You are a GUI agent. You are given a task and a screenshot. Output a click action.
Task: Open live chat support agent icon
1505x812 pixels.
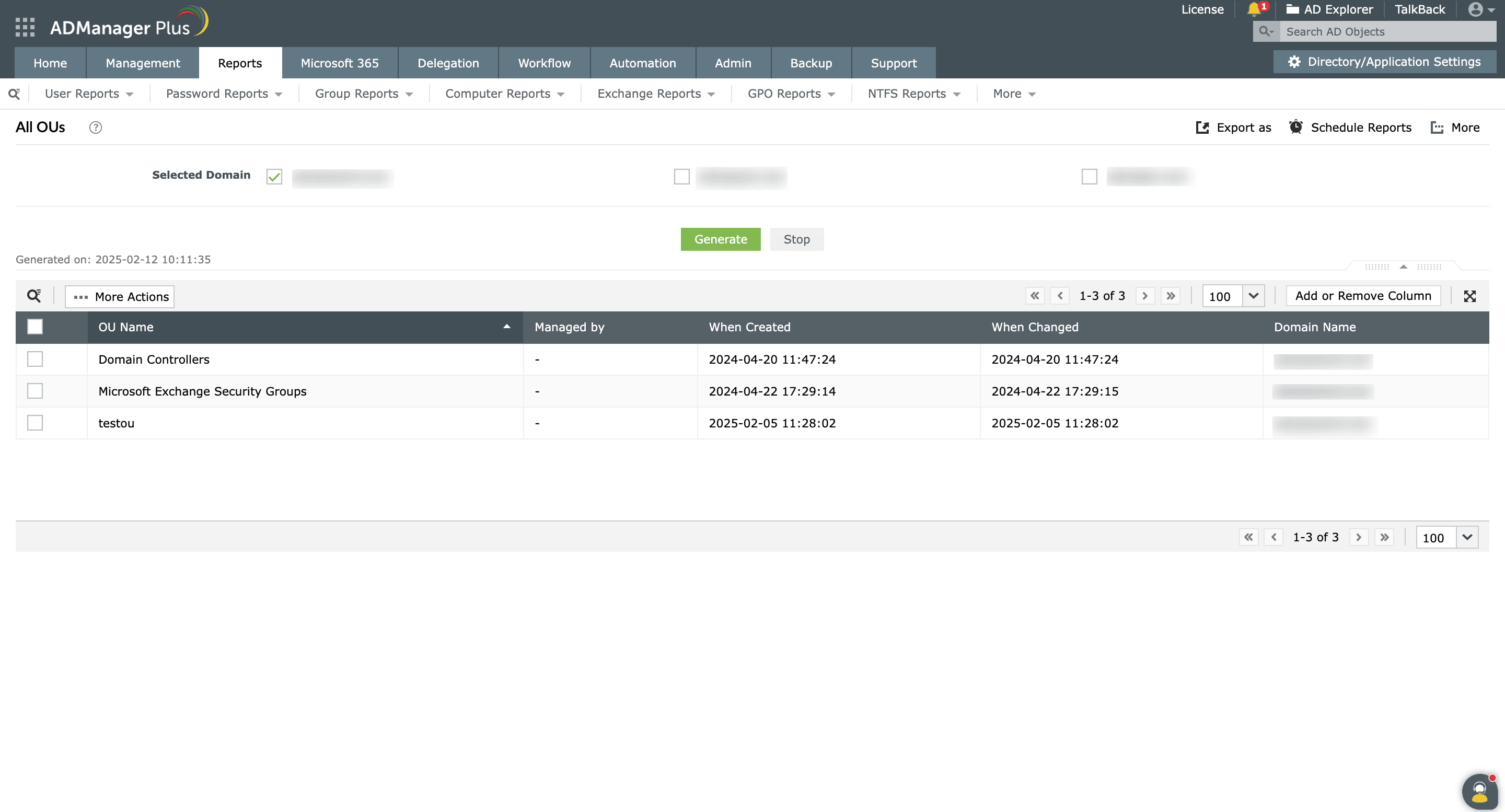coord(1479,791)
